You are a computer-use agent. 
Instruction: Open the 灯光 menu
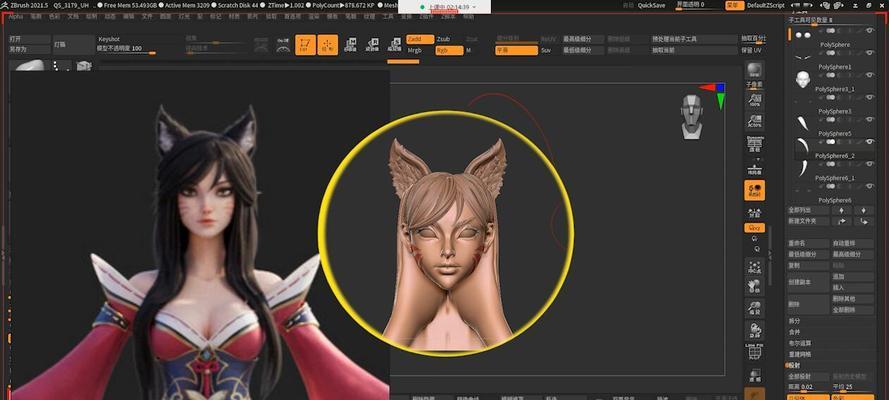(x=184, y=17)
